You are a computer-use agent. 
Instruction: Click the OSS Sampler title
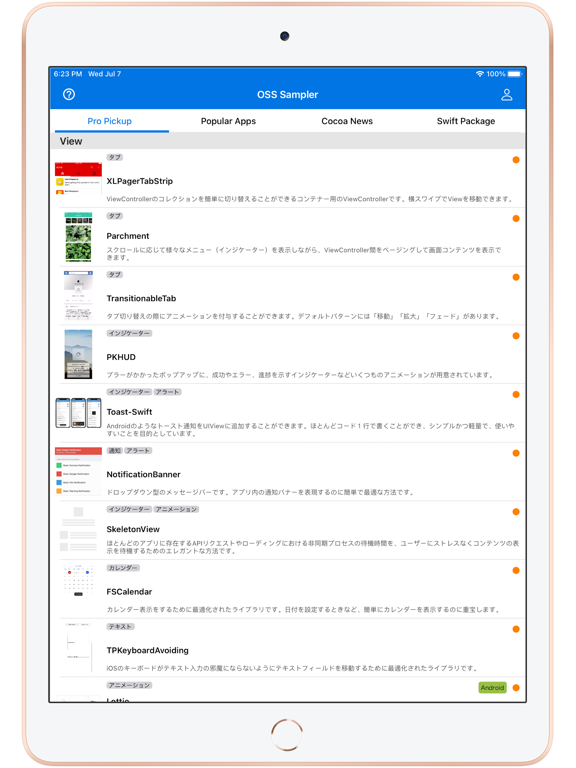click(x=288, y=95)
